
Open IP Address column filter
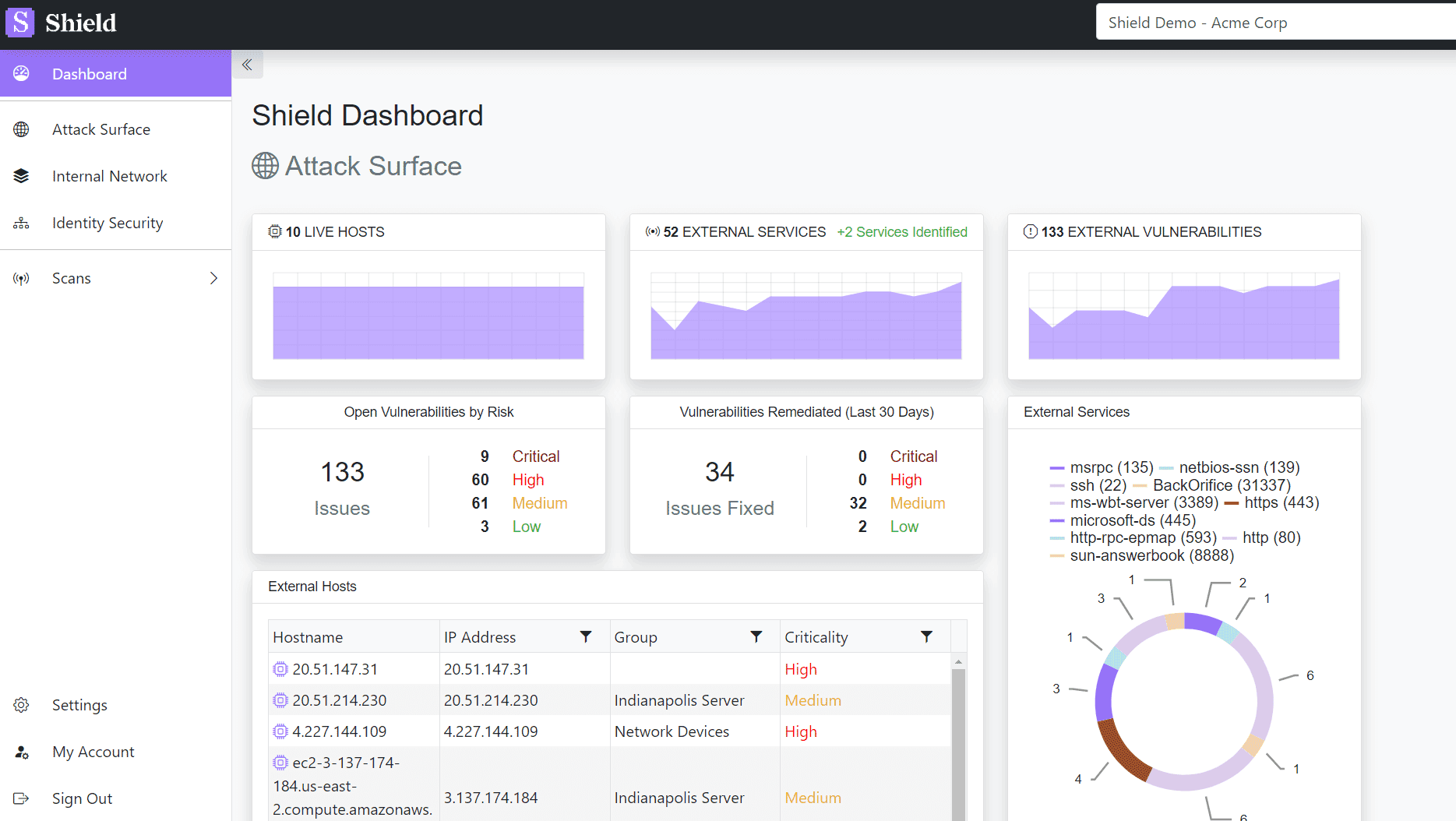coord(586,637)
